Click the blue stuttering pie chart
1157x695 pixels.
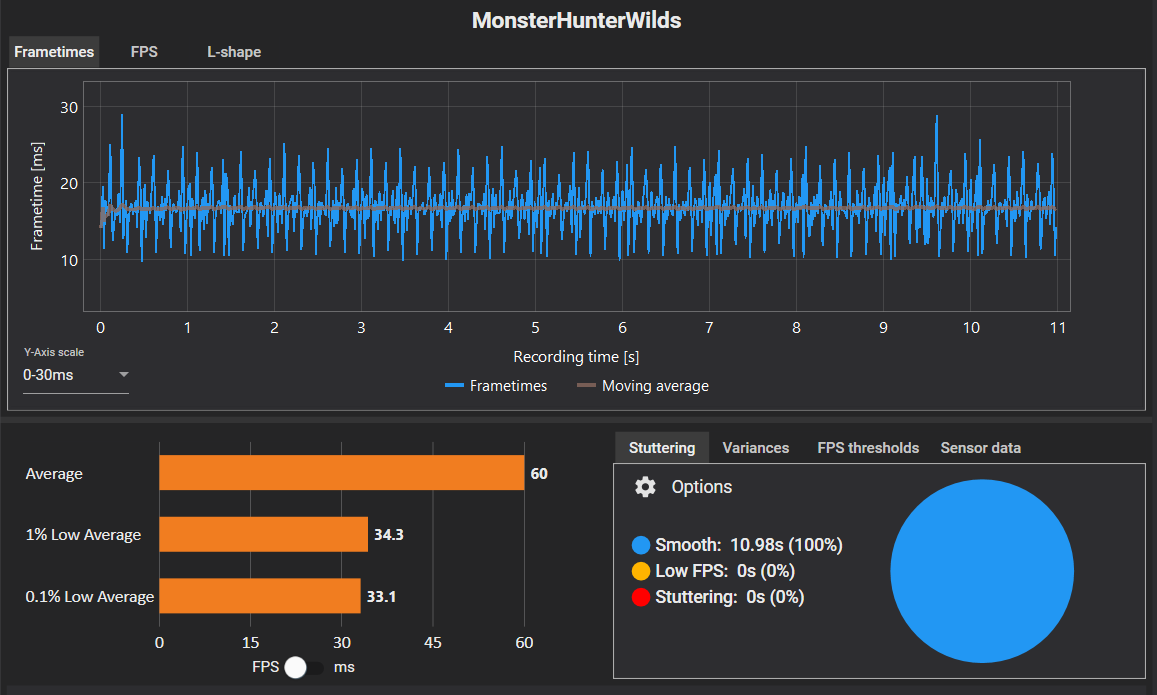tap(981, 571)
